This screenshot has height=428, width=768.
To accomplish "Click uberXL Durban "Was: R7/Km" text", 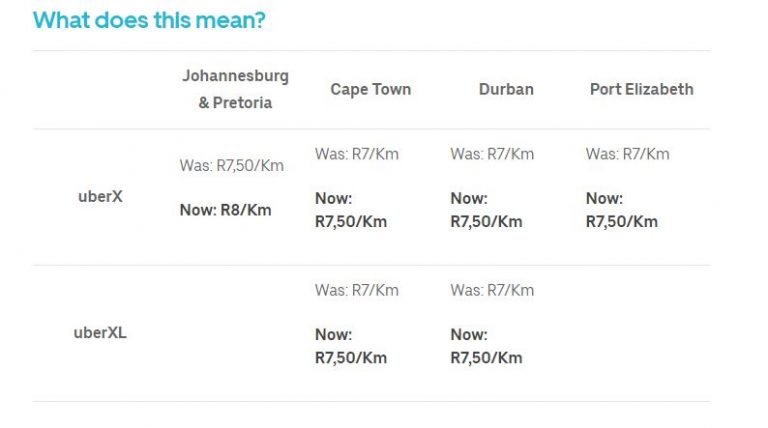I will (x=492, y=290).
